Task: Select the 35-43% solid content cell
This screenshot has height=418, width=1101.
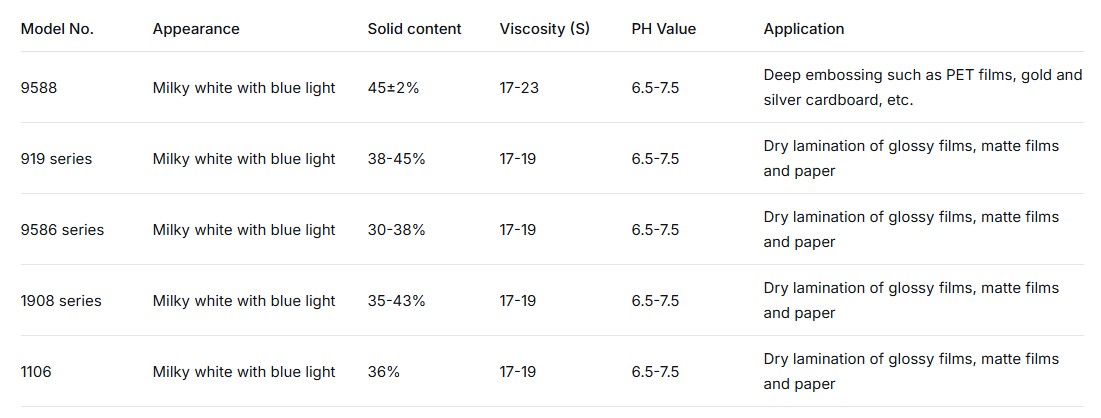Action: [396, 301]
